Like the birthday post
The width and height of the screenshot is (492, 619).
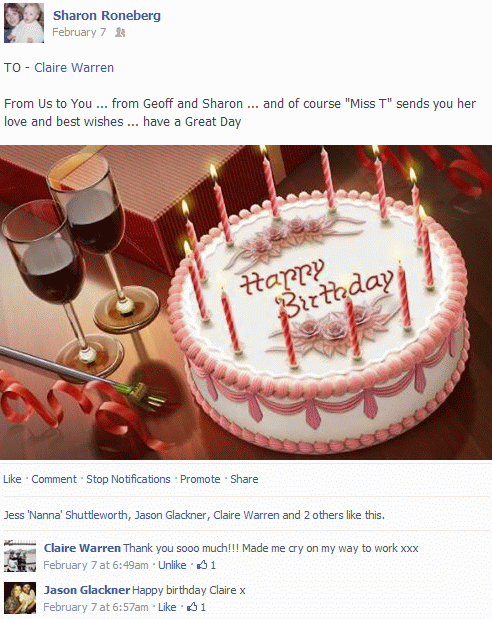[x=12, y=479]
